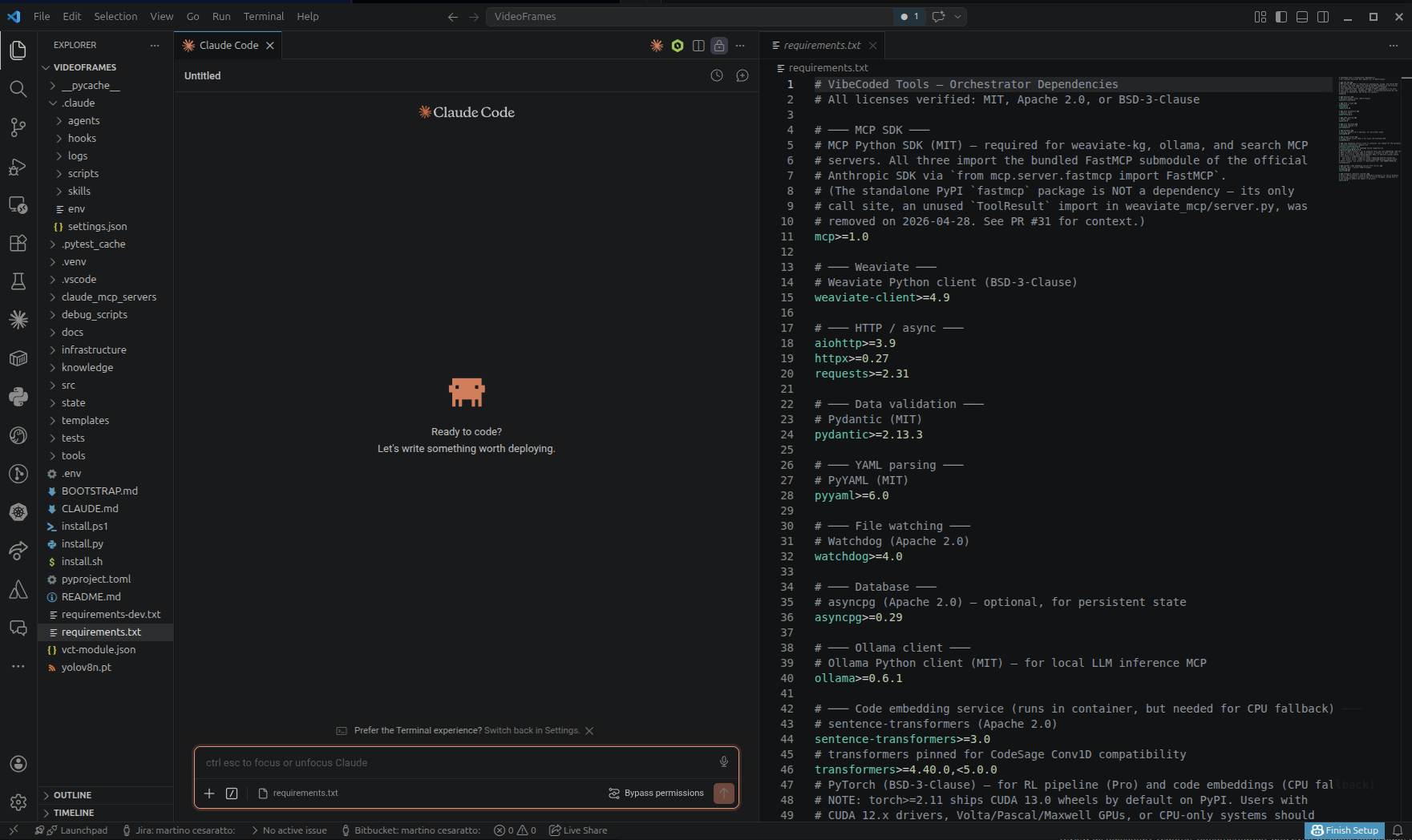Screen dimensions: 1412x840
Task: Open notifications bell in status bar
Action: pos(1398,830)
